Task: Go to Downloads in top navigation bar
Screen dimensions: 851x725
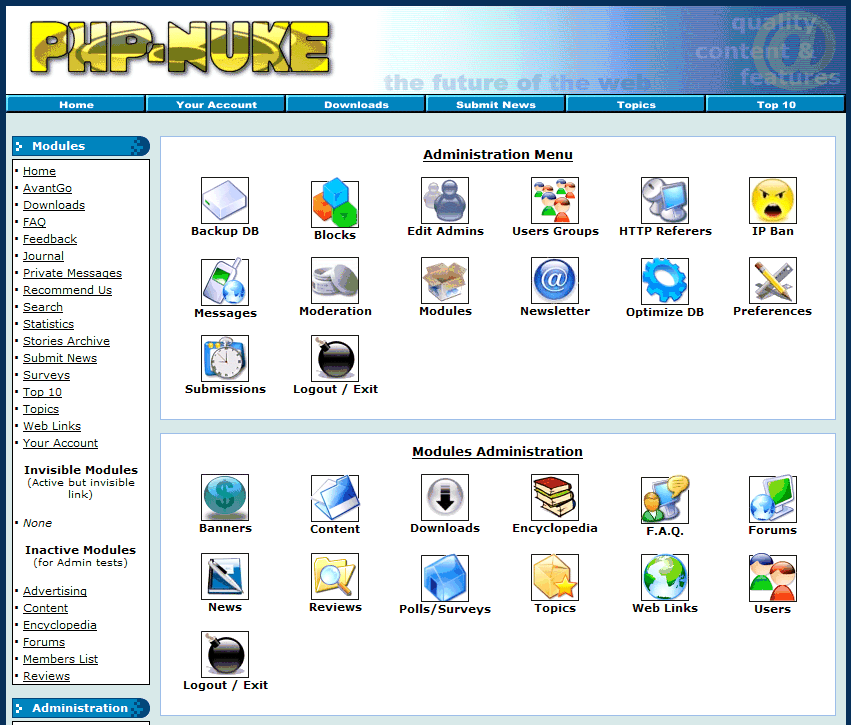Action: click(356, 104)
